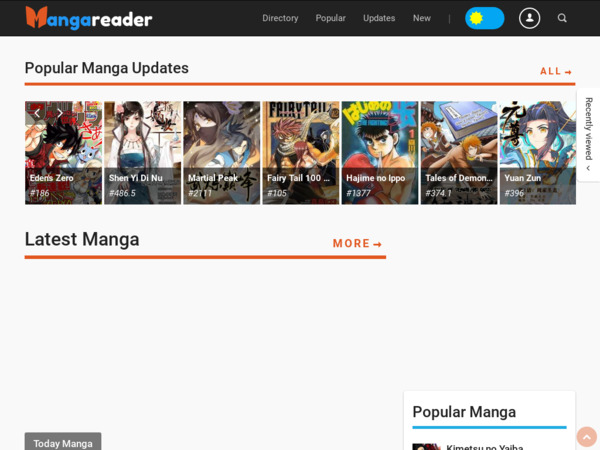
Task: Select the New menu item
Action: [422, 18]
